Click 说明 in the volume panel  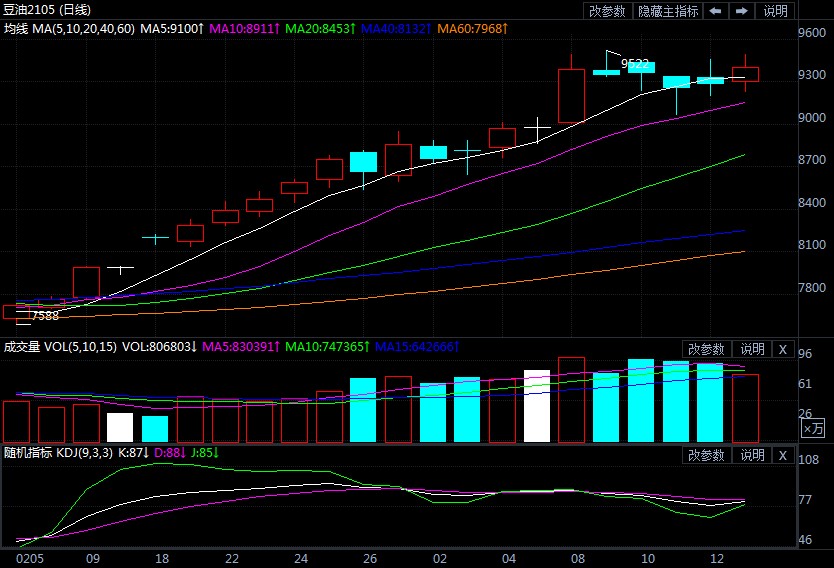[x=752, y=349]
